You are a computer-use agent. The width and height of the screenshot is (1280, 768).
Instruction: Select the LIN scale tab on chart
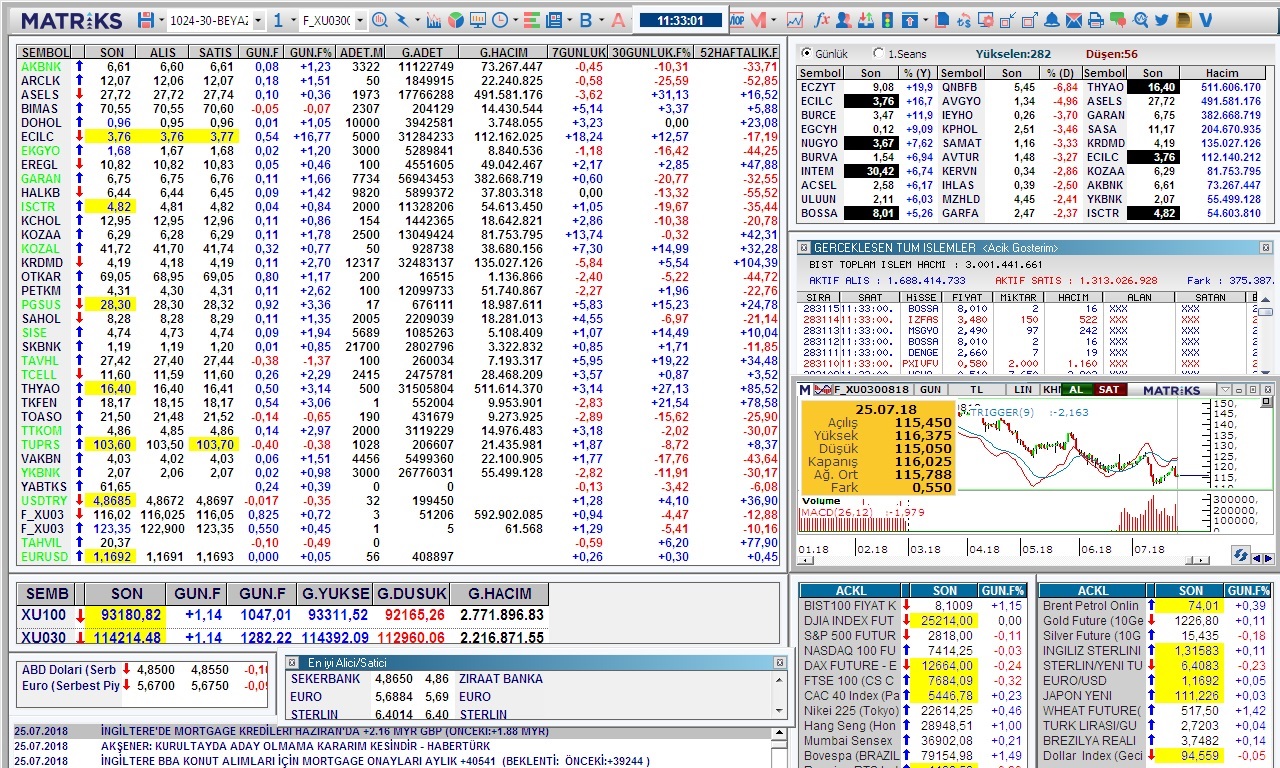tap(1022, 389)
